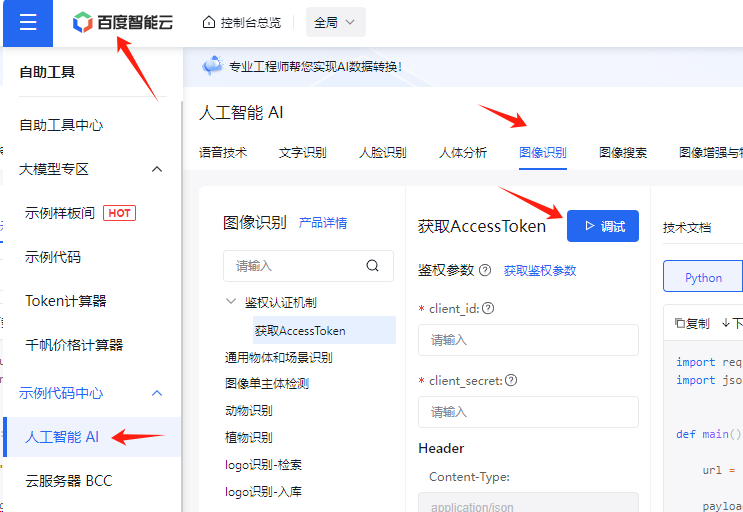Switch to the 文字识别 tab
743x512 pixels.
click(x=303, y=153)
